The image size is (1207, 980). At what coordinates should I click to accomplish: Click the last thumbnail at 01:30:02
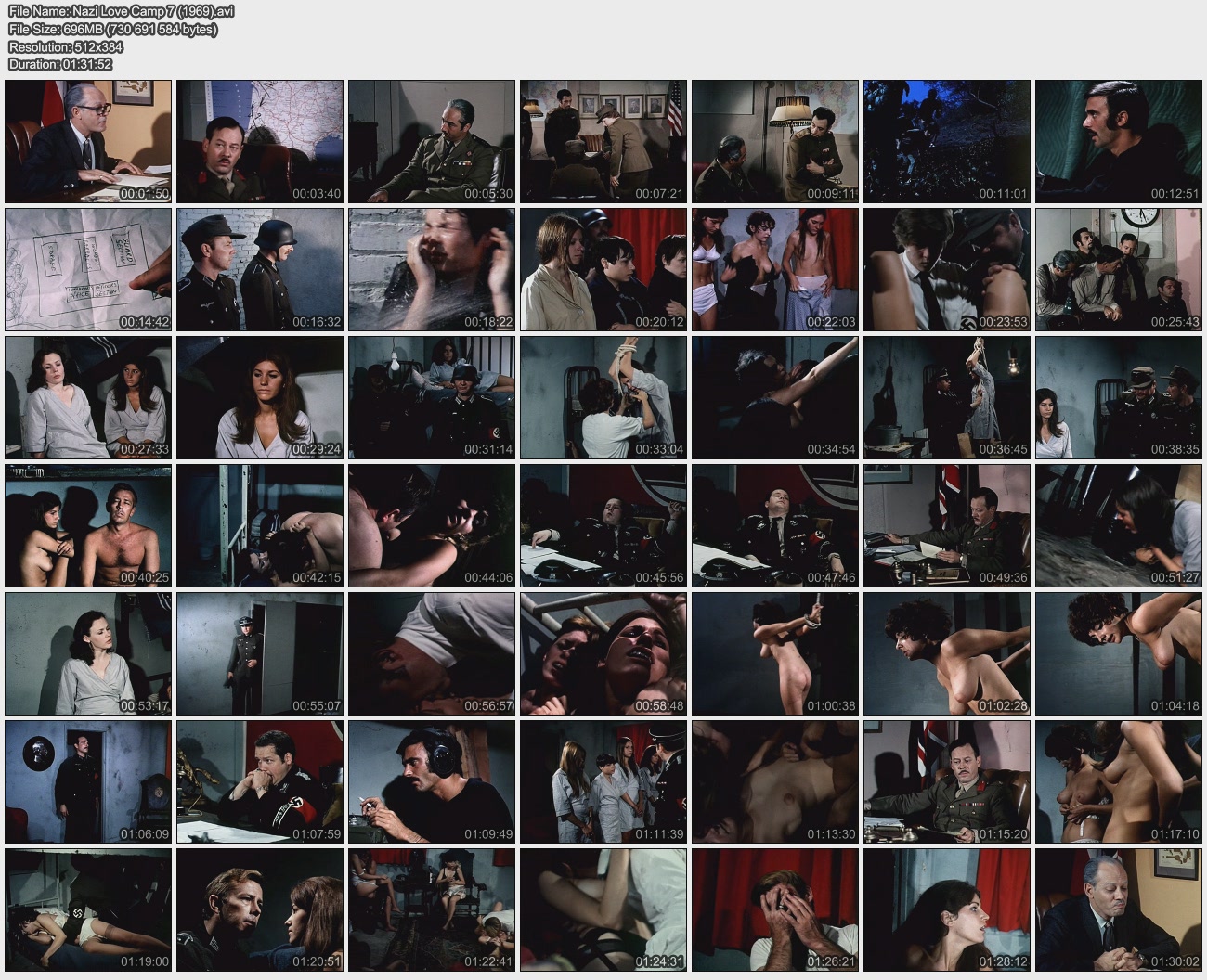point(1119,909)
